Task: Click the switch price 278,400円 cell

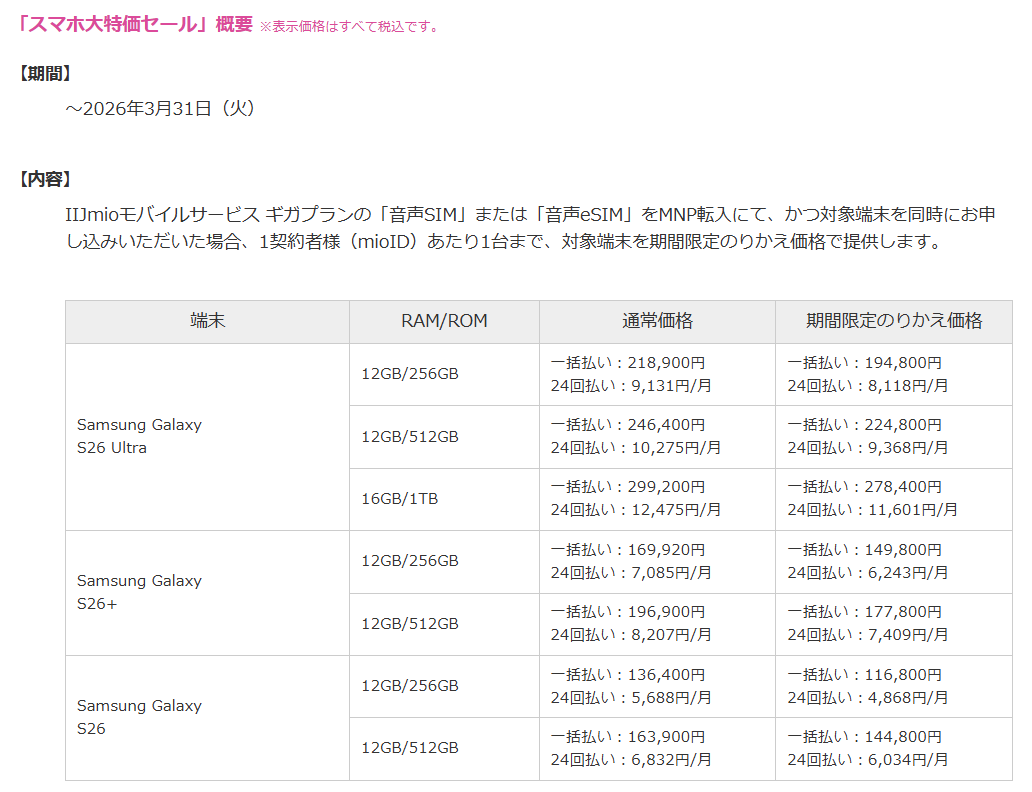Action: 893,498
